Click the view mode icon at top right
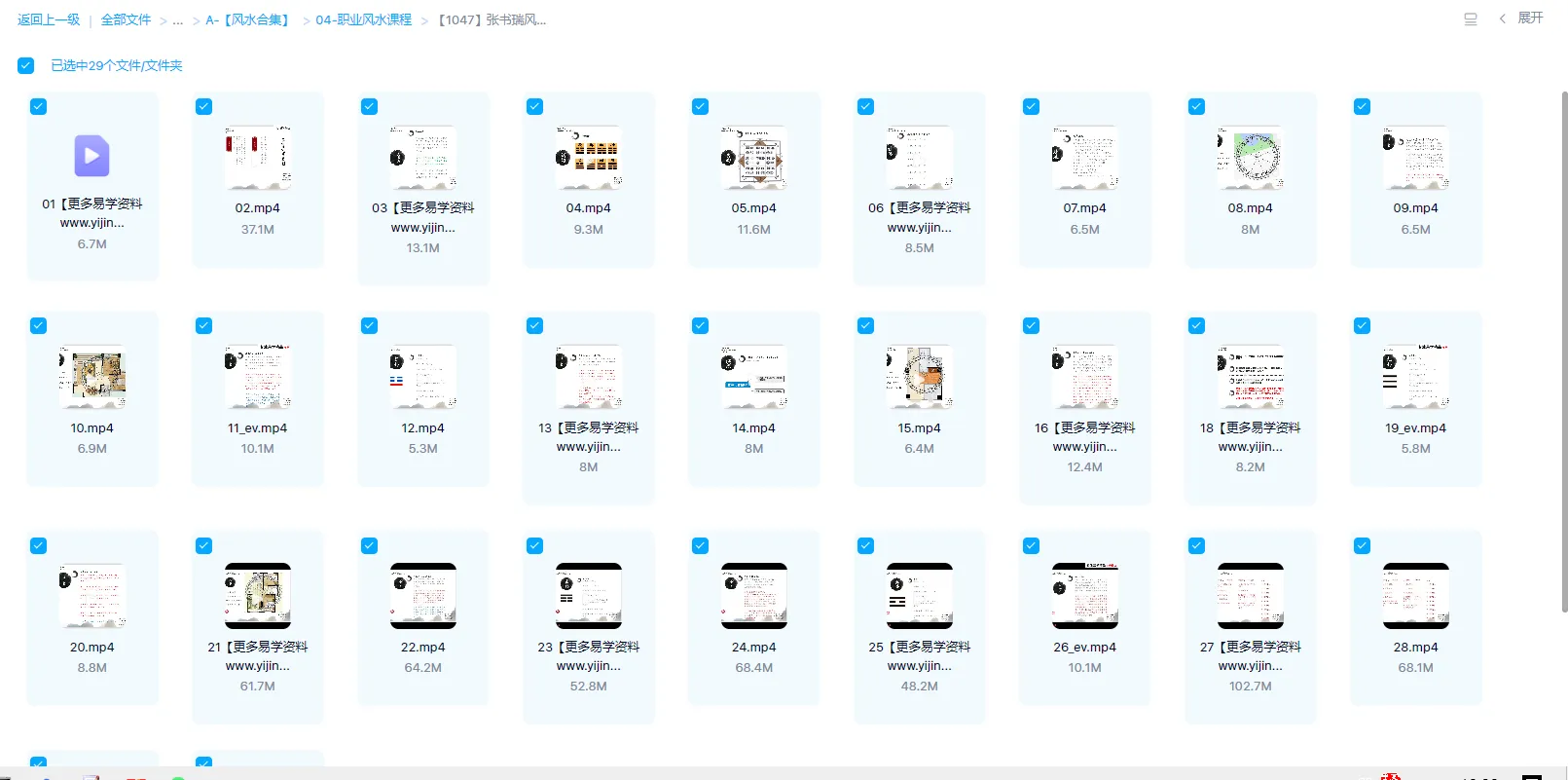 coord(1471,19)
